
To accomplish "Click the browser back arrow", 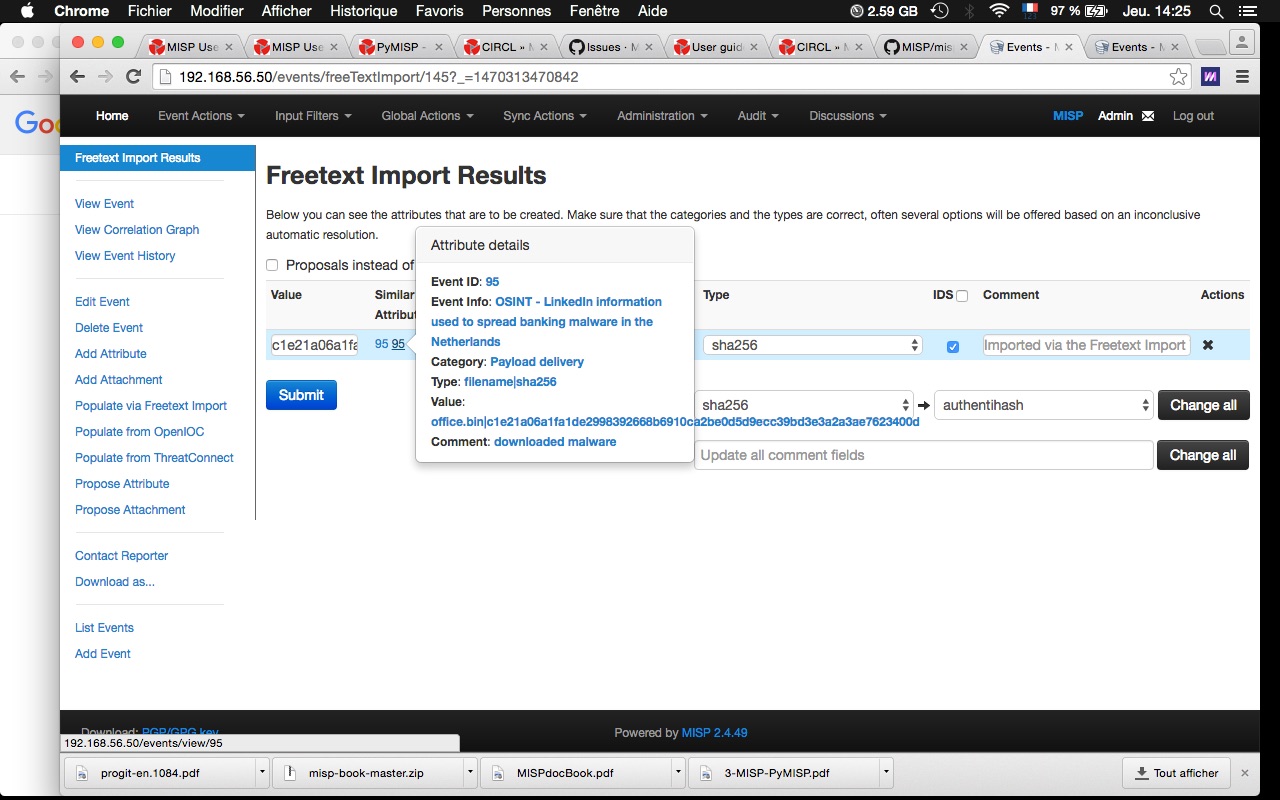I will point(77,77).
